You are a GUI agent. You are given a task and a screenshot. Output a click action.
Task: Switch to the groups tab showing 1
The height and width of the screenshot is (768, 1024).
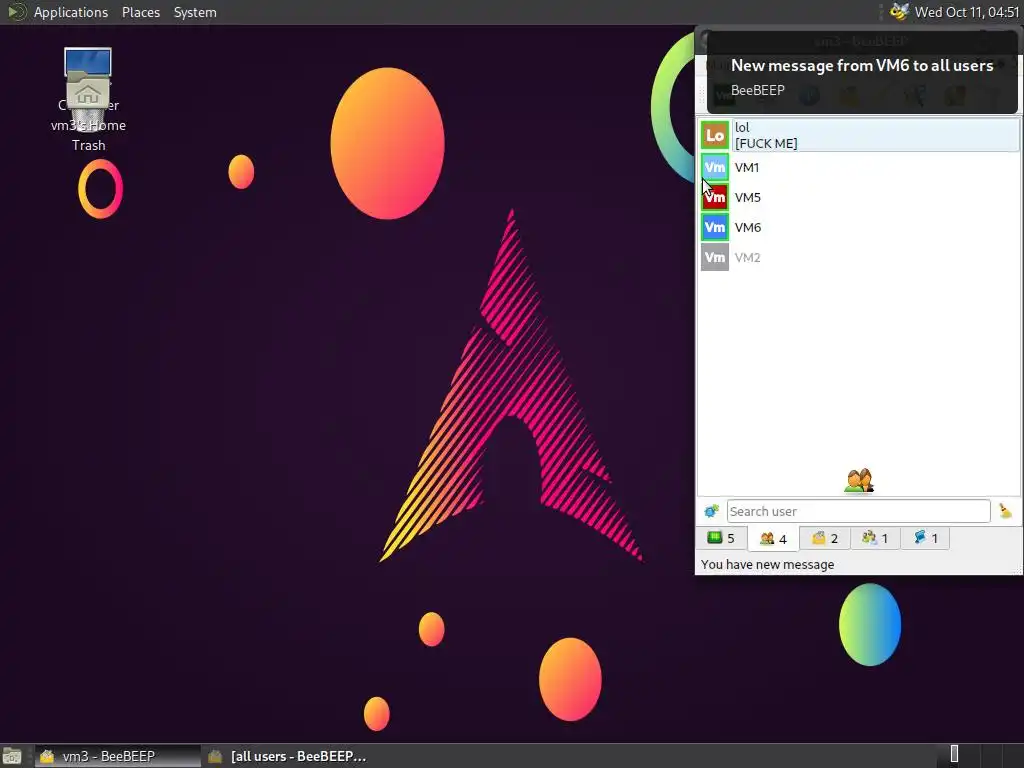point(875,538)
